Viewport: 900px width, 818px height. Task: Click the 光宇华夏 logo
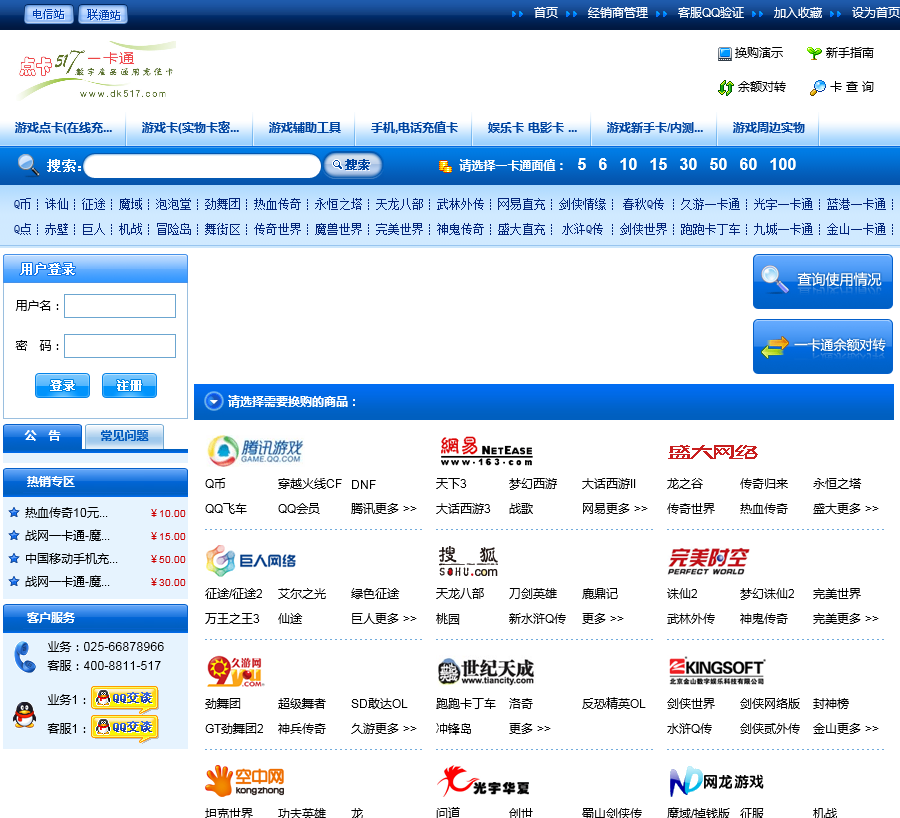click(x=483, y=781)
